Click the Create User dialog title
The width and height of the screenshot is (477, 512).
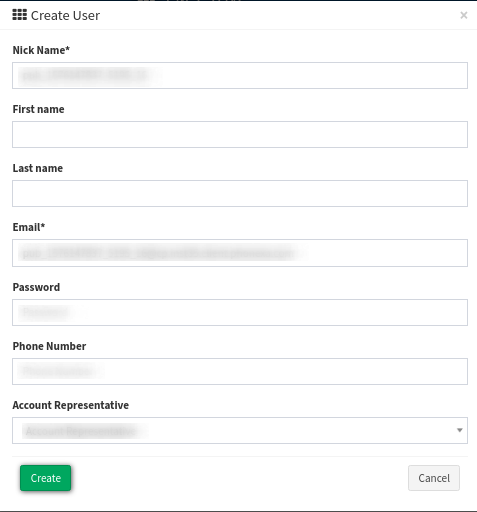coord(65,15)
